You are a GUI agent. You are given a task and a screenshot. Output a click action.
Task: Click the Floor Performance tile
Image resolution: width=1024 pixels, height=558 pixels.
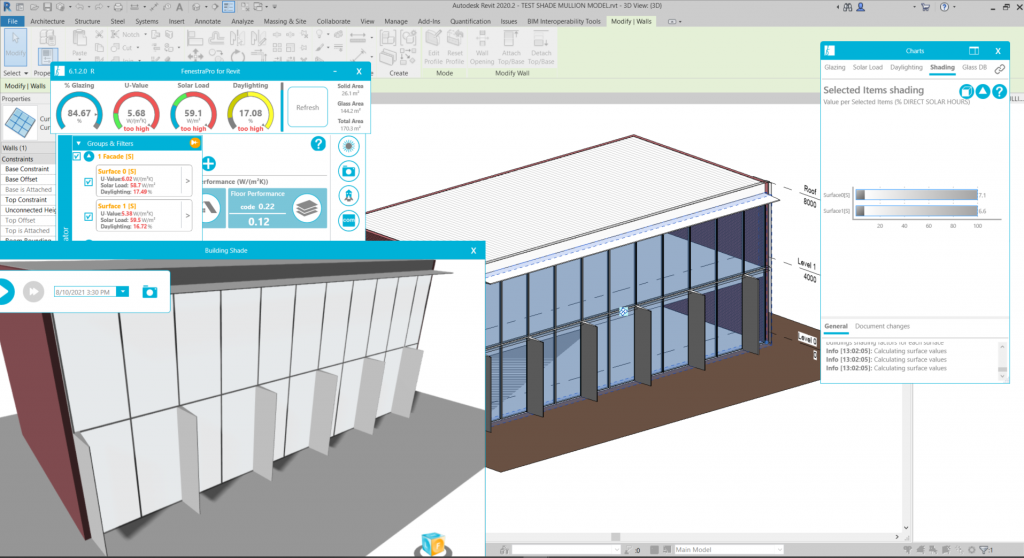[x=277, y=208]
